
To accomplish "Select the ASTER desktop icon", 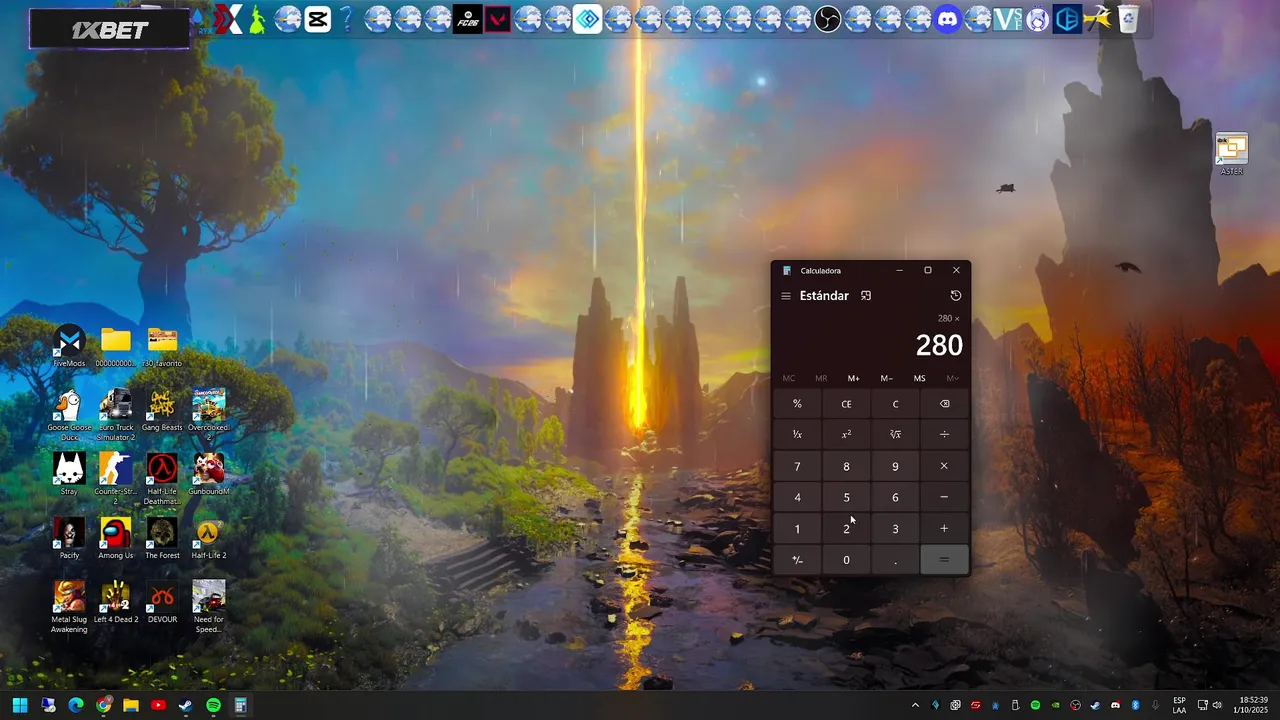I will pos(1232,155).
